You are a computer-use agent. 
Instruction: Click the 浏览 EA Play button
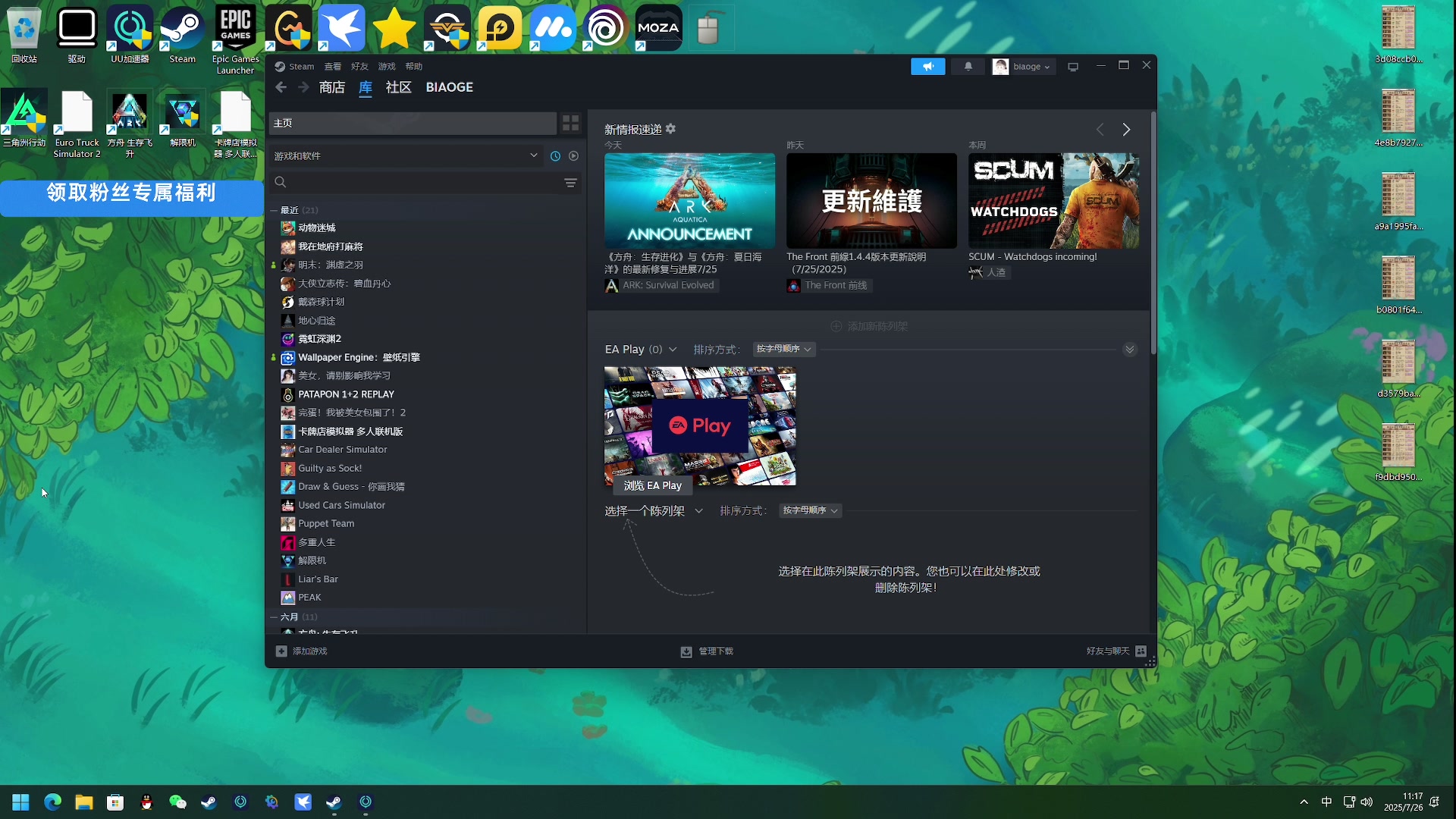[652, 485]
